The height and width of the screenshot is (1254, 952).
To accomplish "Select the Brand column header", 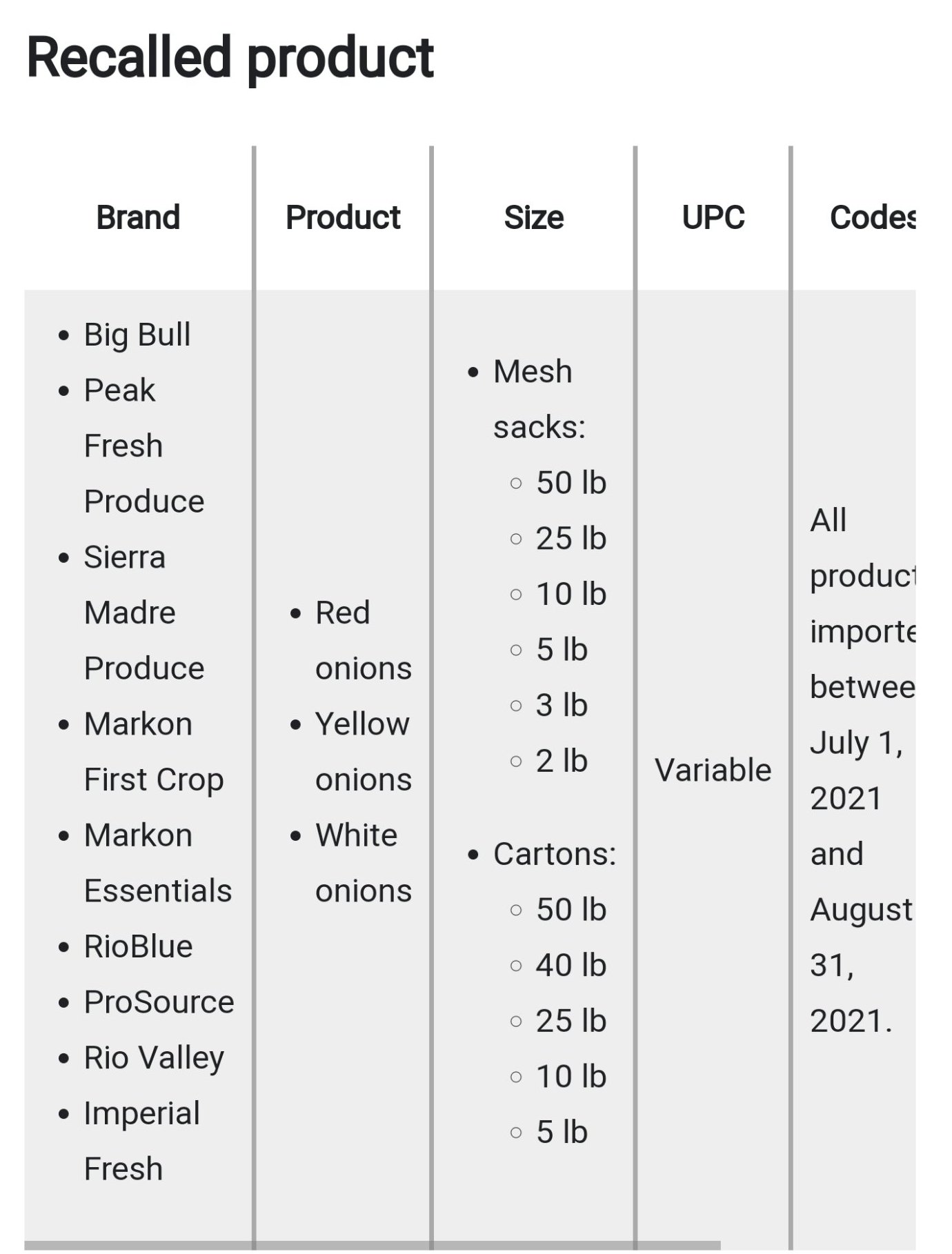I will coord(138,218).
